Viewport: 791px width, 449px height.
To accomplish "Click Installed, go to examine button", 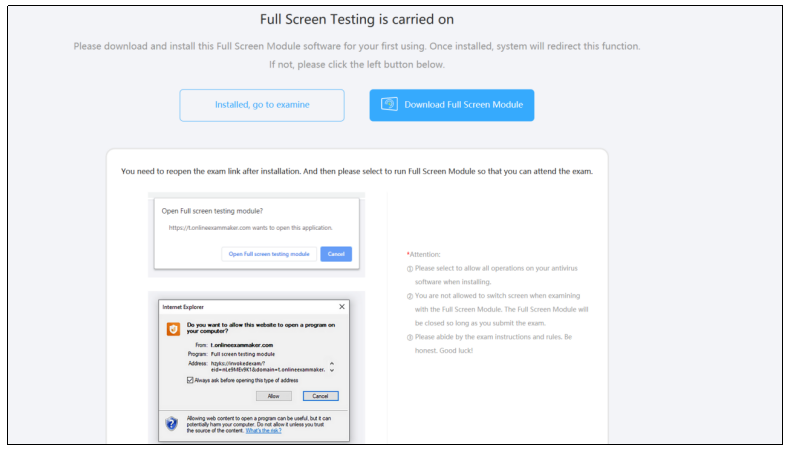I will click(x=262, y=105).
